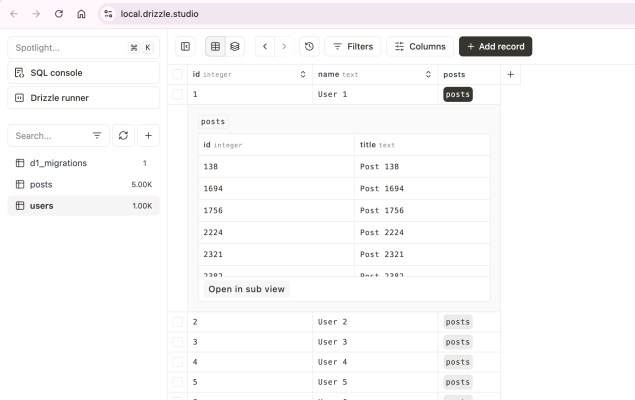
Task: Toggle the sidebar panel
Action: point(185,47)
